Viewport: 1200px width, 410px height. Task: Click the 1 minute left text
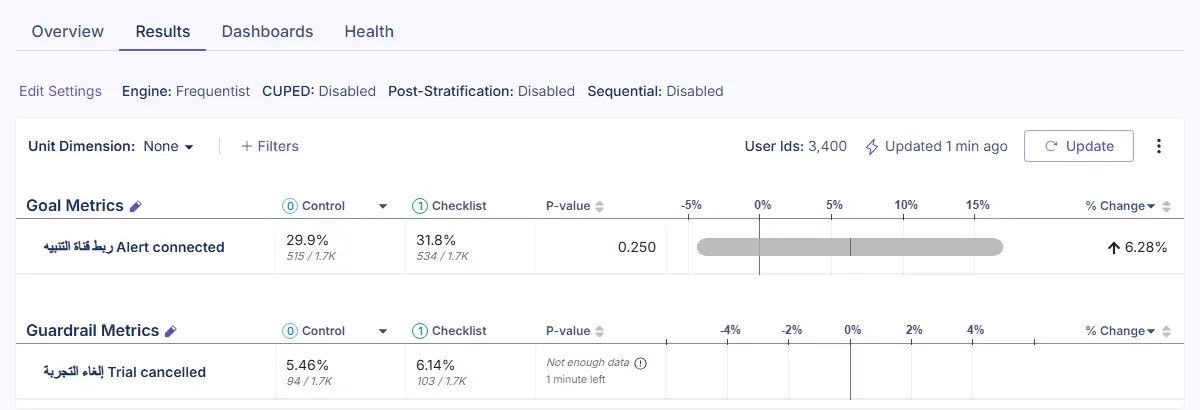[576, 380]
